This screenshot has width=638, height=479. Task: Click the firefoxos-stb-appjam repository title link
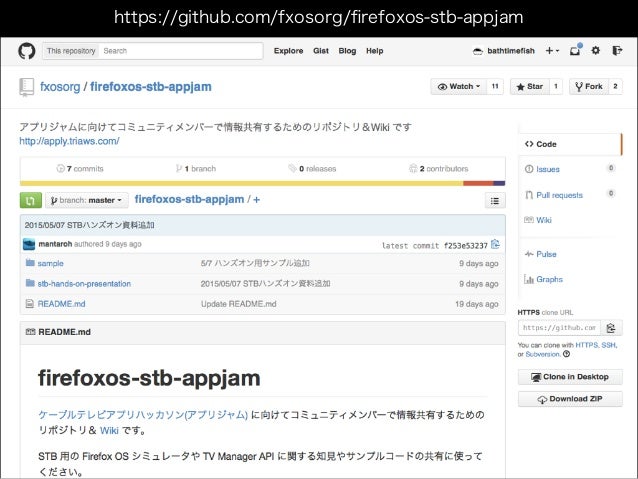point(151,87)
